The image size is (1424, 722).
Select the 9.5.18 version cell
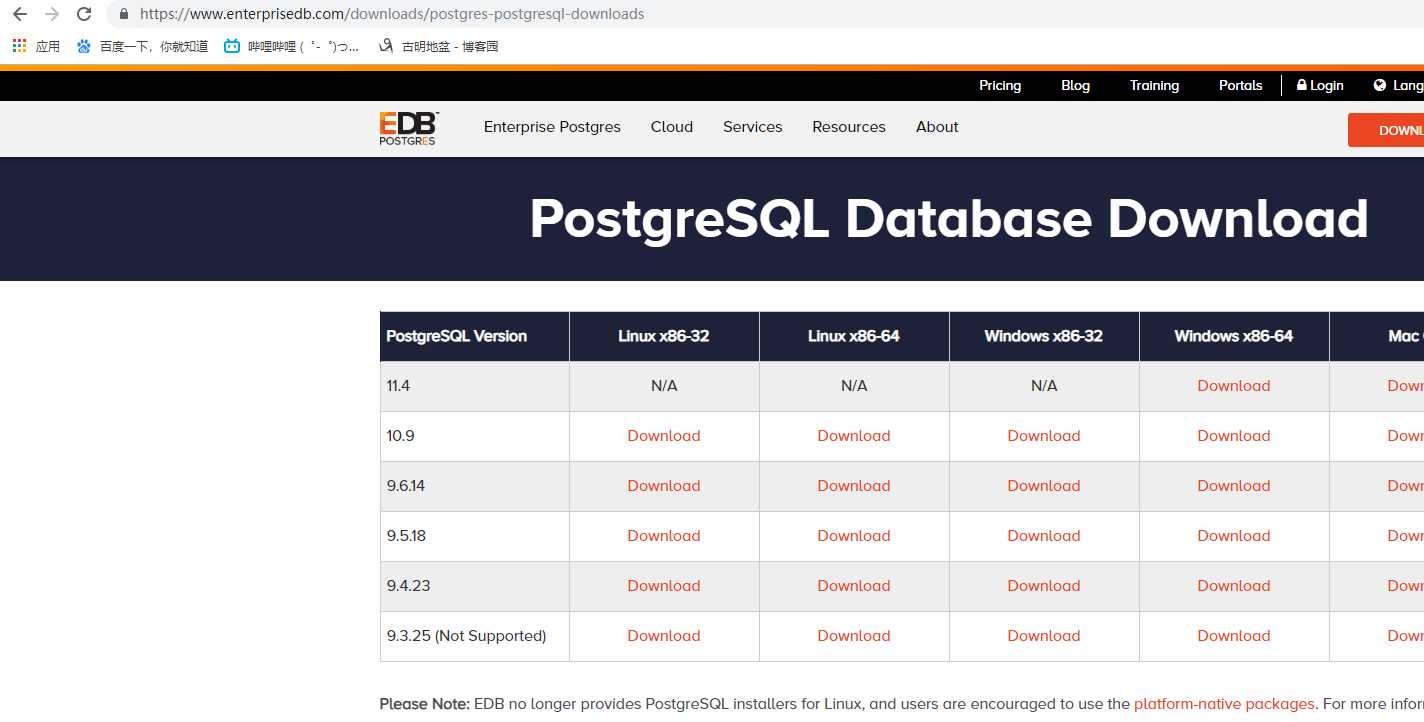click(475, 536)
